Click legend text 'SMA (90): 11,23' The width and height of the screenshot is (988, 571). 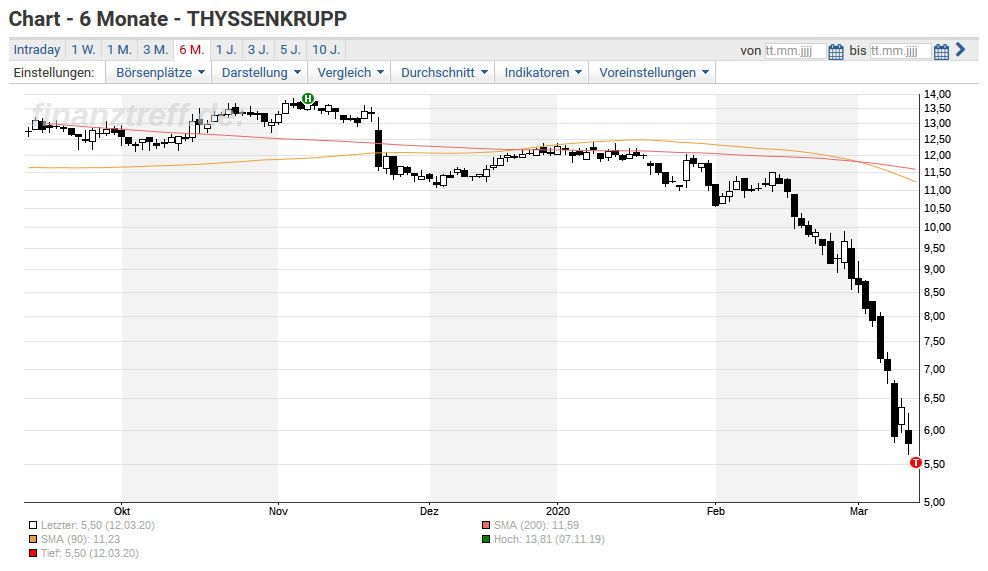[x=80, y=539]
